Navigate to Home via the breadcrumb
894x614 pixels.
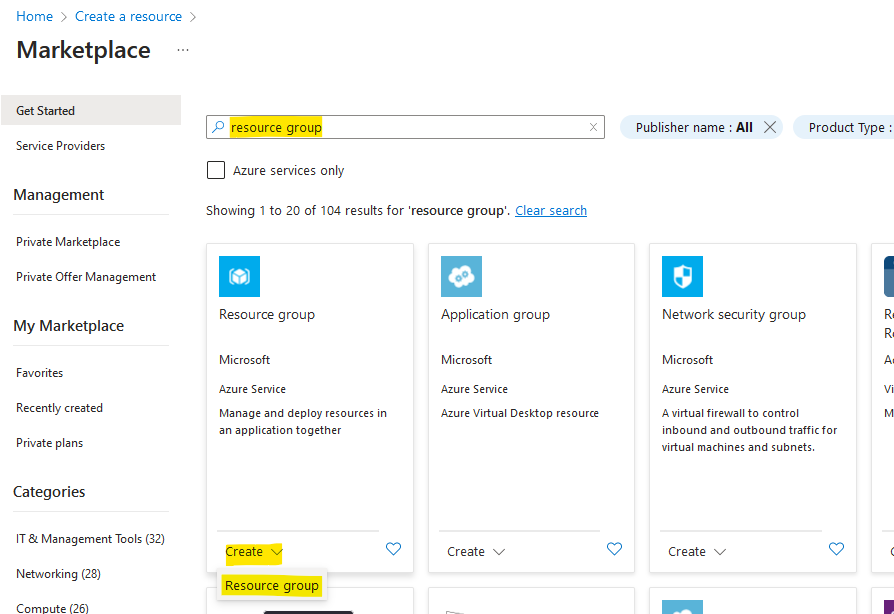34,16
